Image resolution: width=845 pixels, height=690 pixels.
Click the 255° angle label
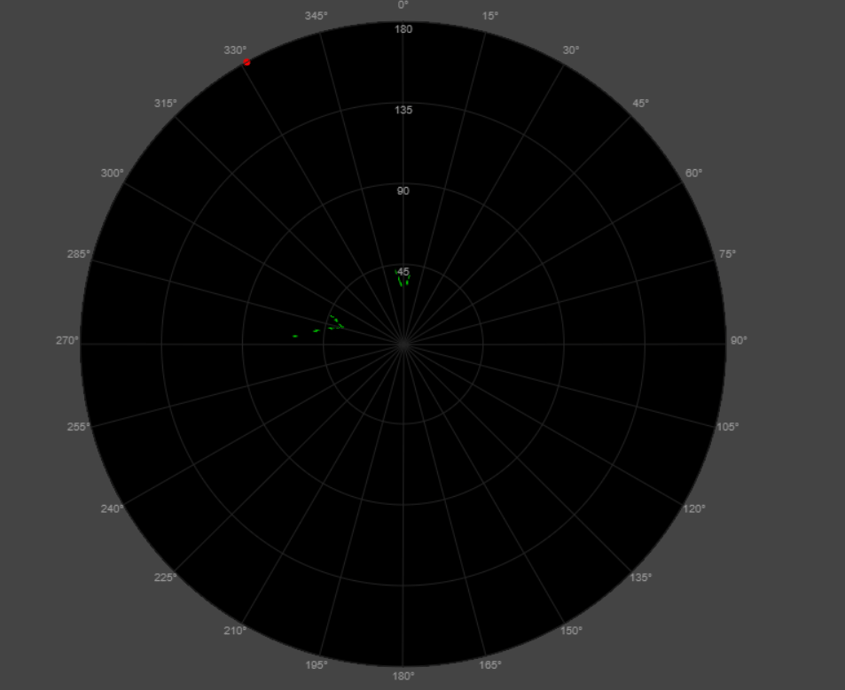[79, 427]
